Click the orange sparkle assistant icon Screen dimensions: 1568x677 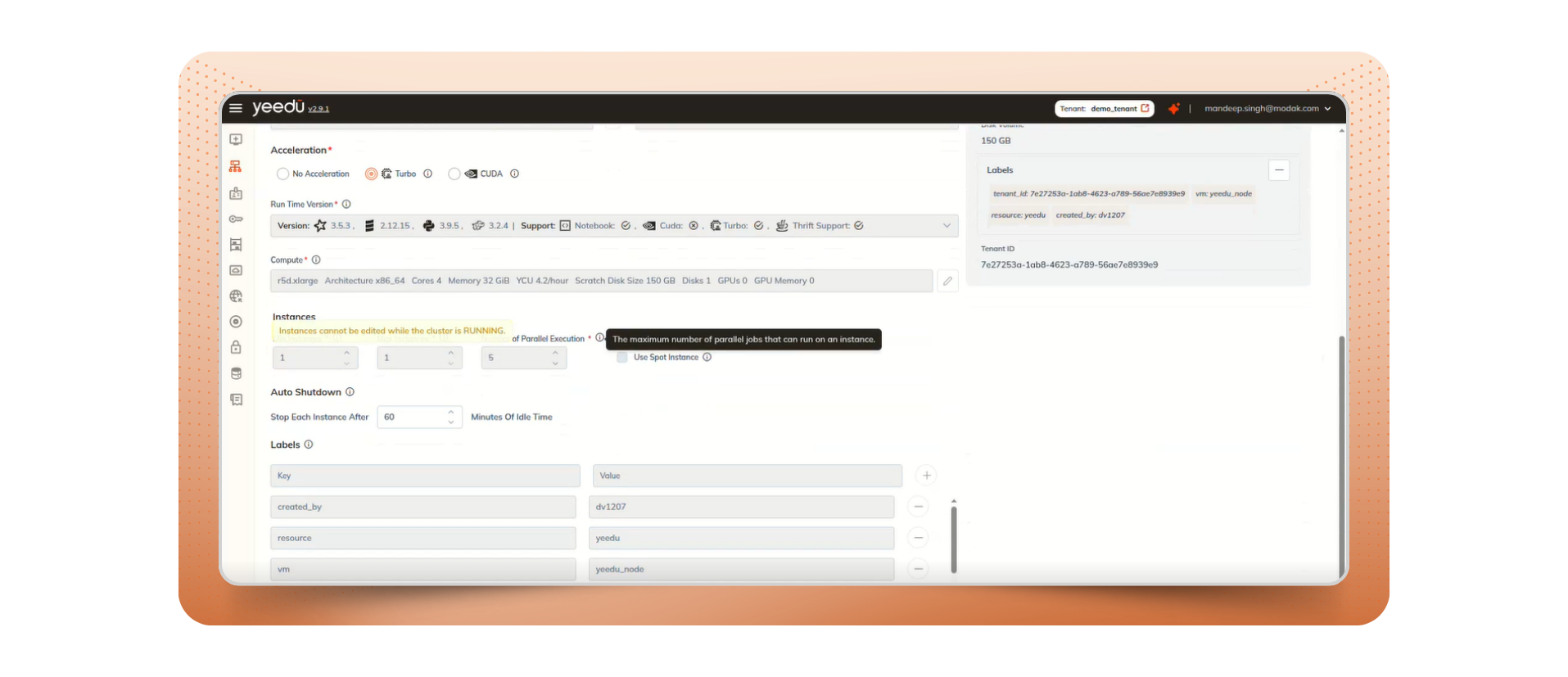1173,108
